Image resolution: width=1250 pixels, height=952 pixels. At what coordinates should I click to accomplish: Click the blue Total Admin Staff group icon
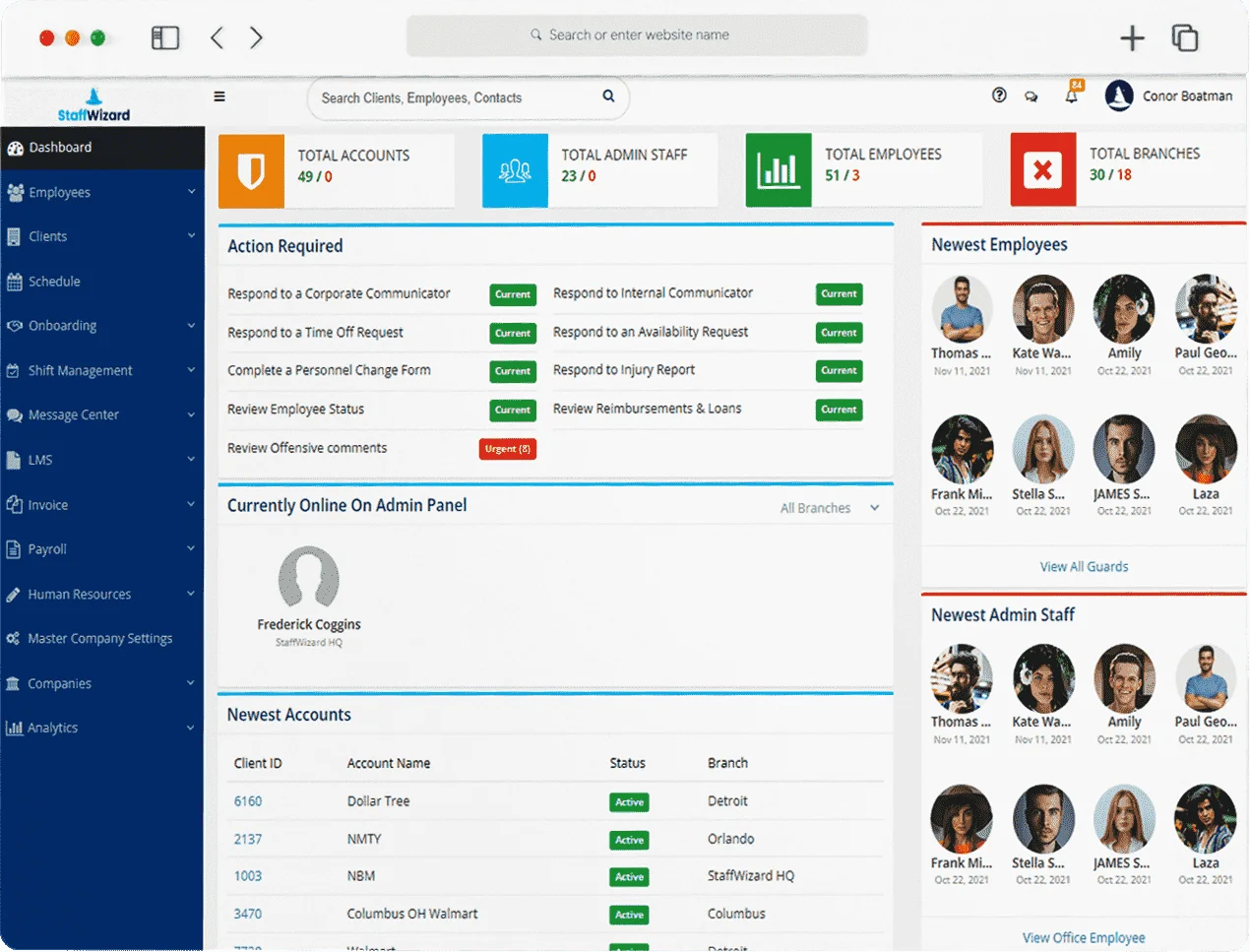pyautogui.click(x=515, y=169)
